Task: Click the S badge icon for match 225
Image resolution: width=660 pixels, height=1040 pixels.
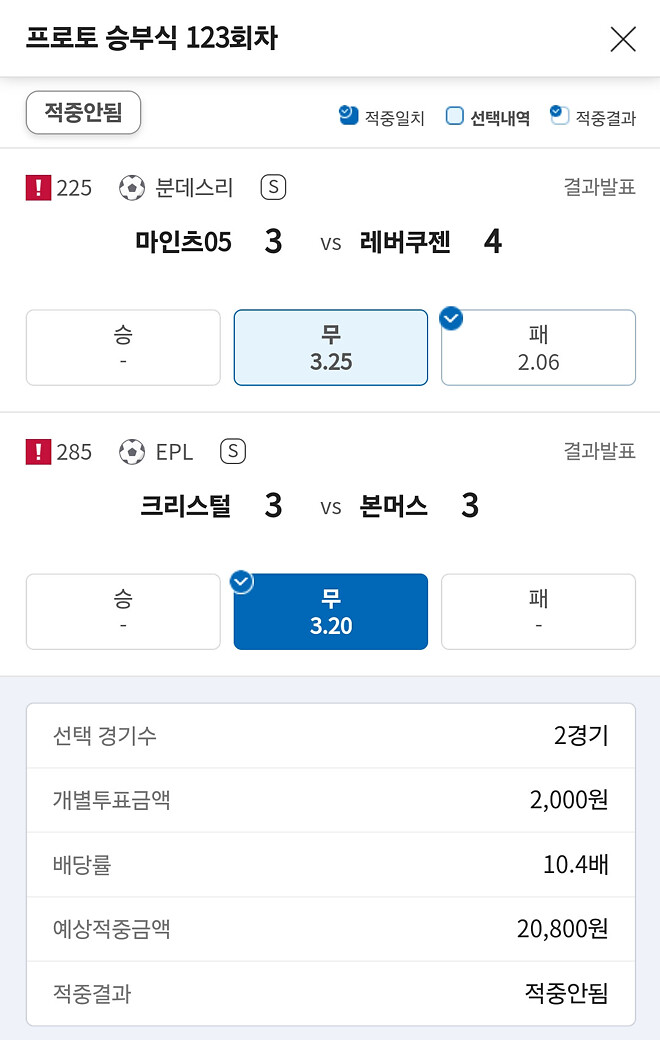Action: pyautogui.click(x=271, y=187)
